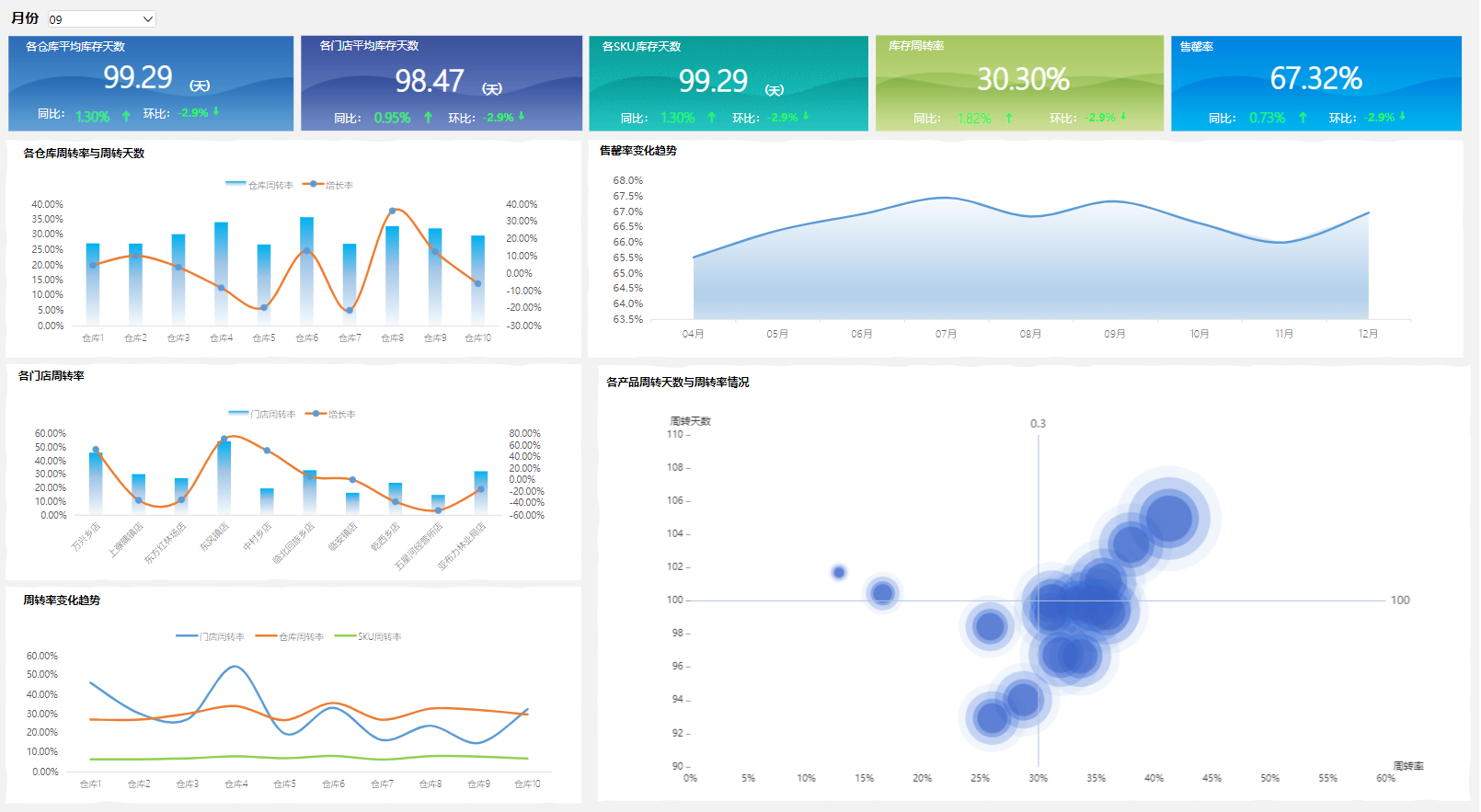1481x812 pixels.
Task: Click the 各门店周转率 chart title
Action: point(52,376)
